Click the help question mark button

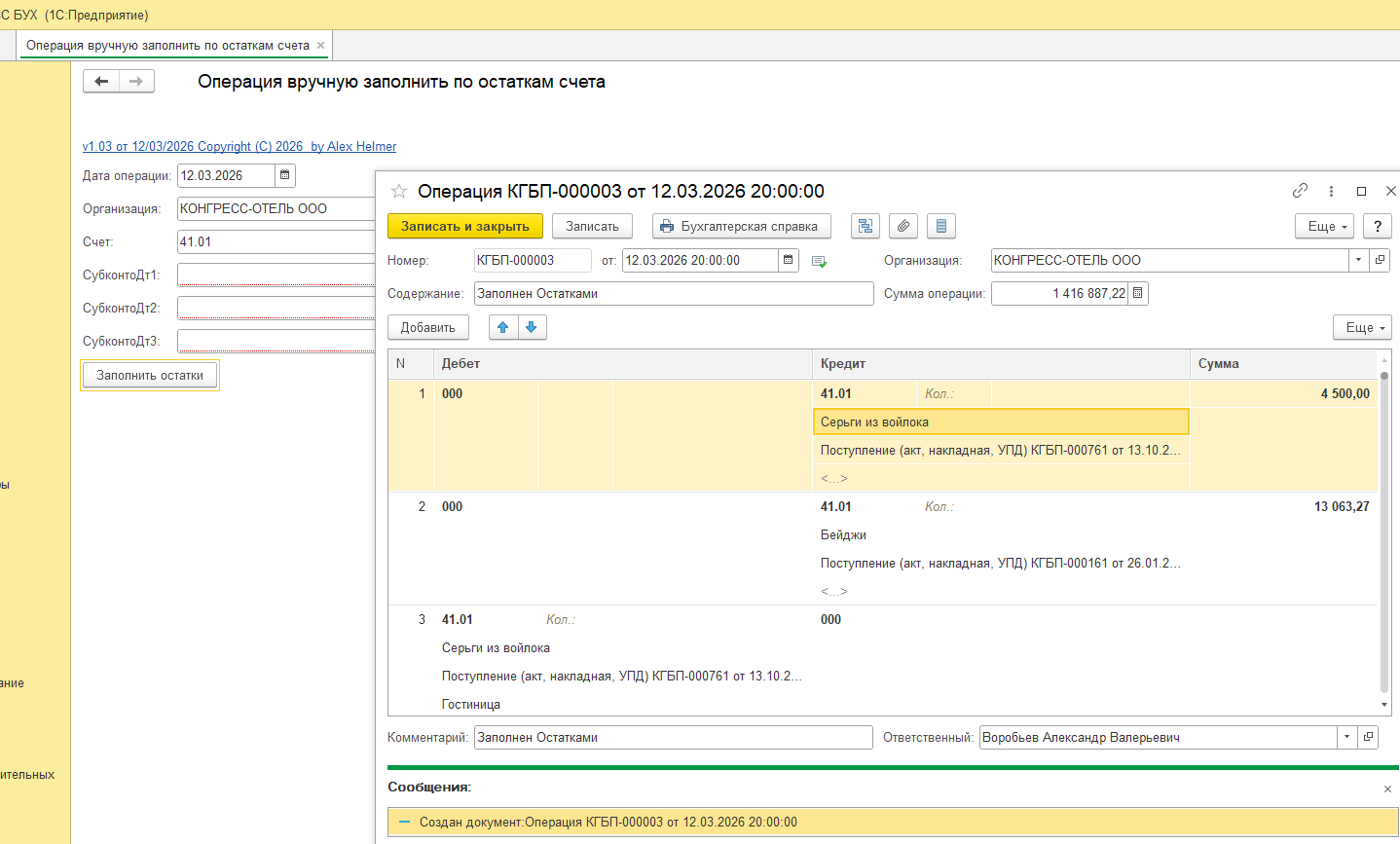(x=1377, y=226)
